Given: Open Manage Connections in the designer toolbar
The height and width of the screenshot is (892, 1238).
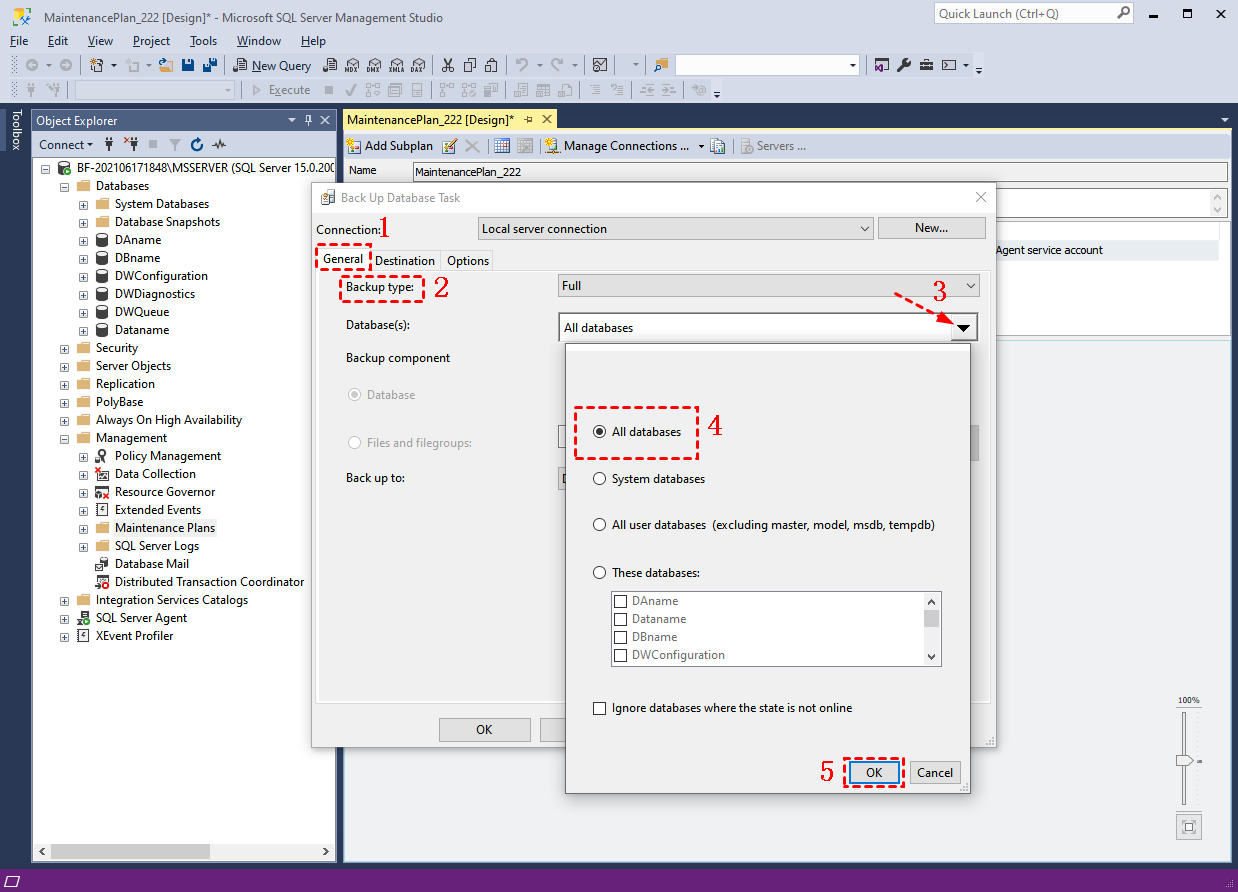Looking at the screenshot, I should [620, 145].
